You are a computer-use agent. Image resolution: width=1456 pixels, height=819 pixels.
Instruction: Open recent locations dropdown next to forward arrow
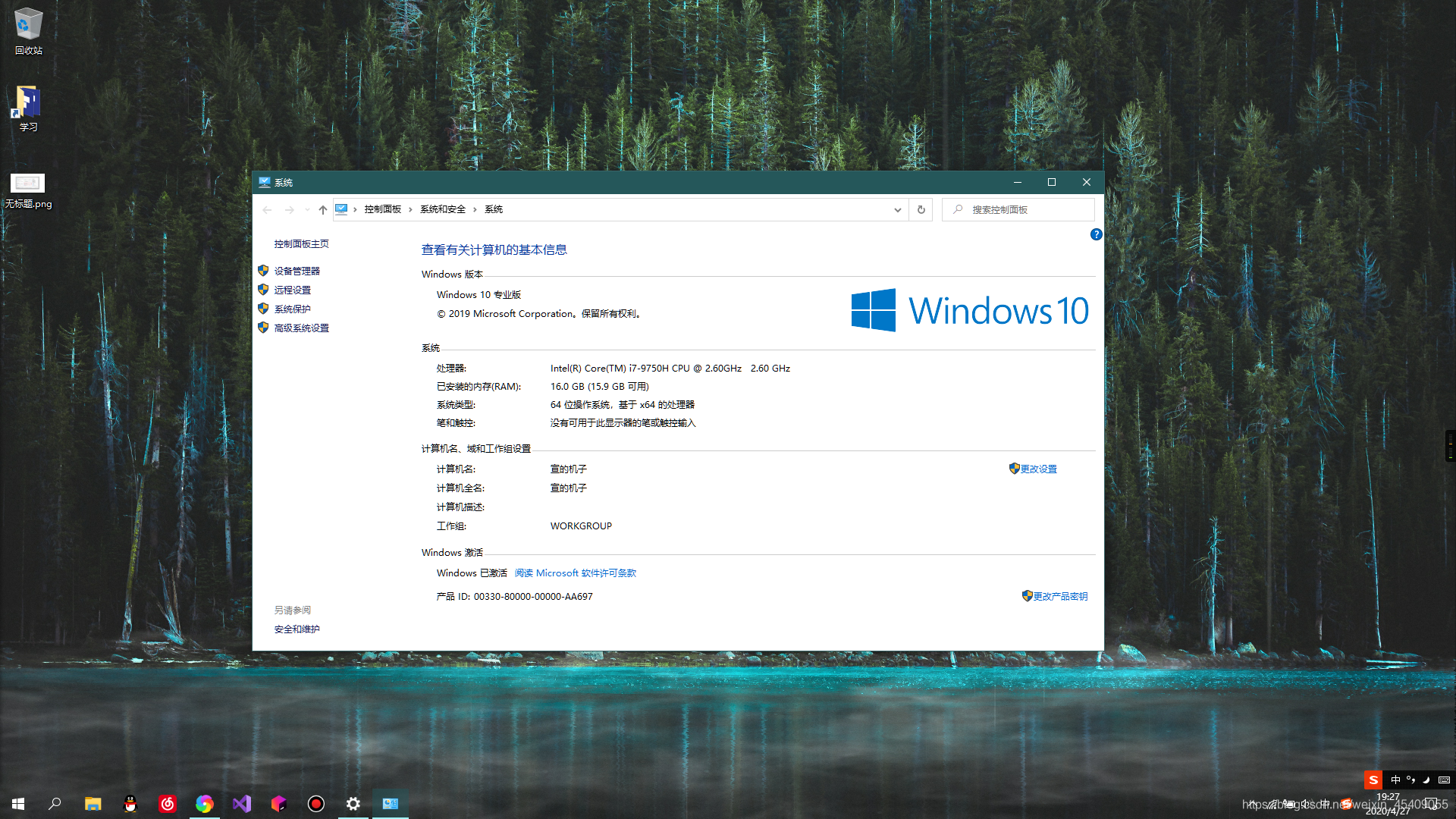pos(306,209)
